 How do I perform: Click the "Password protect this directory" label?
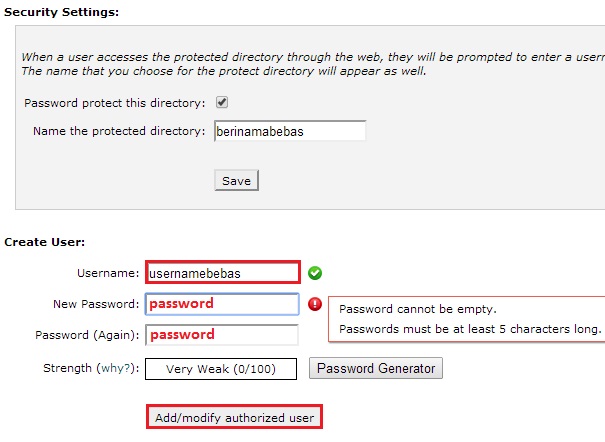pos(114,103)
